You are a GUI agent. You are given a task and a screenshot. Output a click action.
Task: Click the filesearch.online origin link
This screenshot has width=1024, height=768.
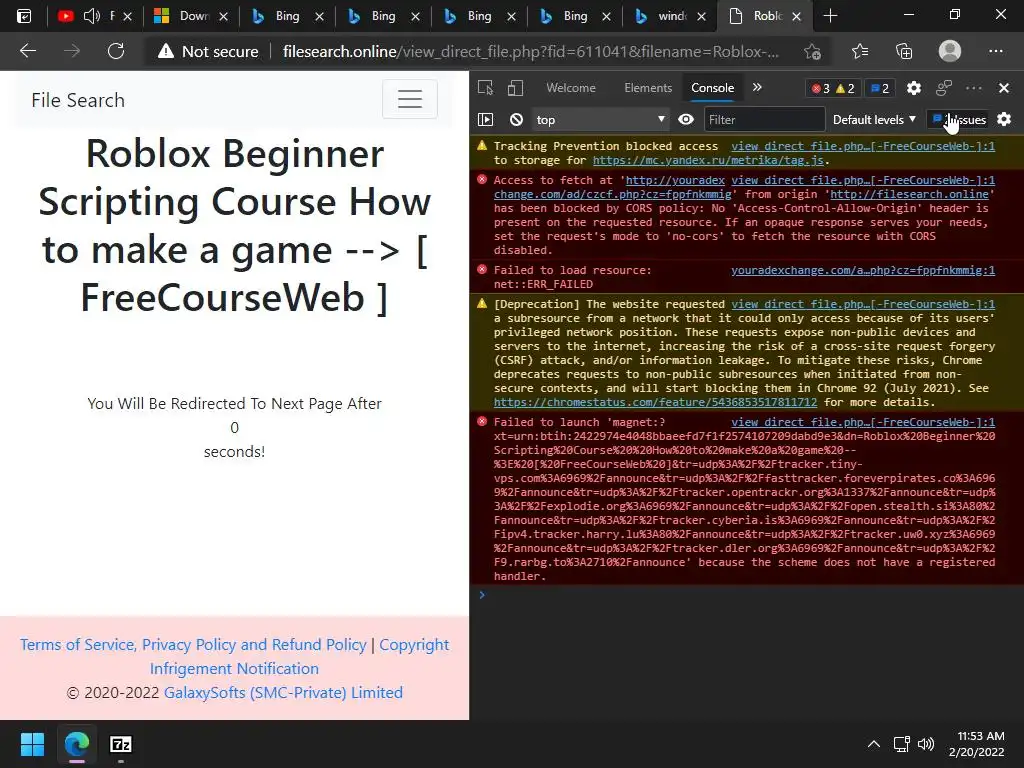click(909, 194)
